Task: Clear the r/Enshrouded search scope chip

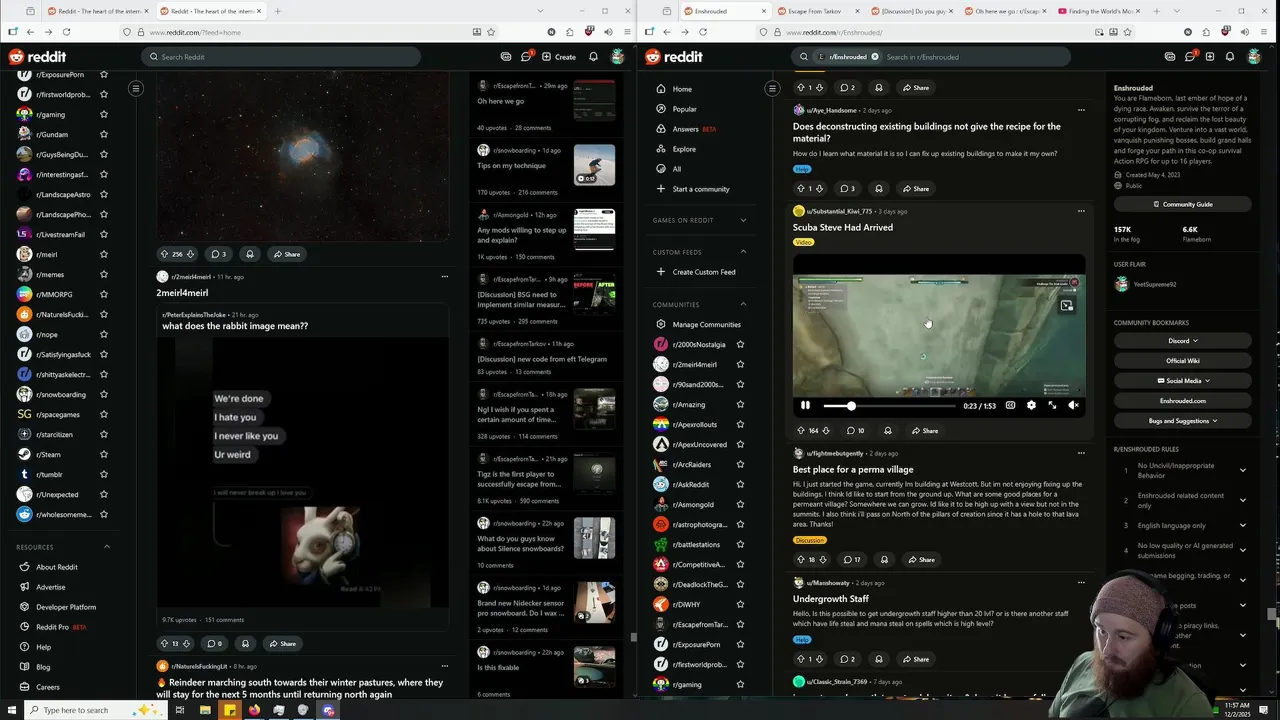Action: (x=874, y=57)
